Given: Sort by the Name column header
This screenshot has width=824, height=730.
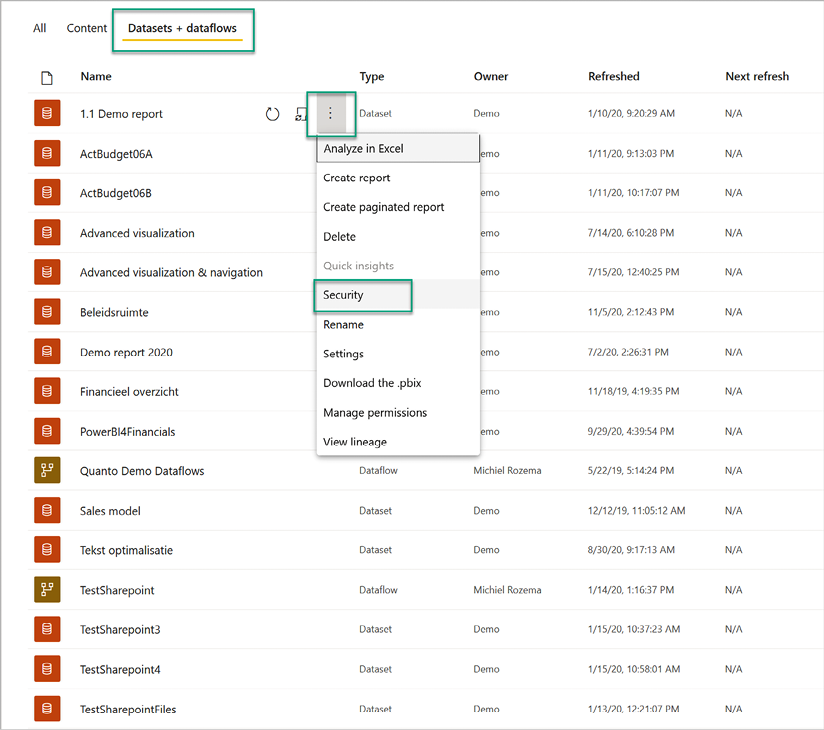Looking at the screenshot, I should 96,77.
